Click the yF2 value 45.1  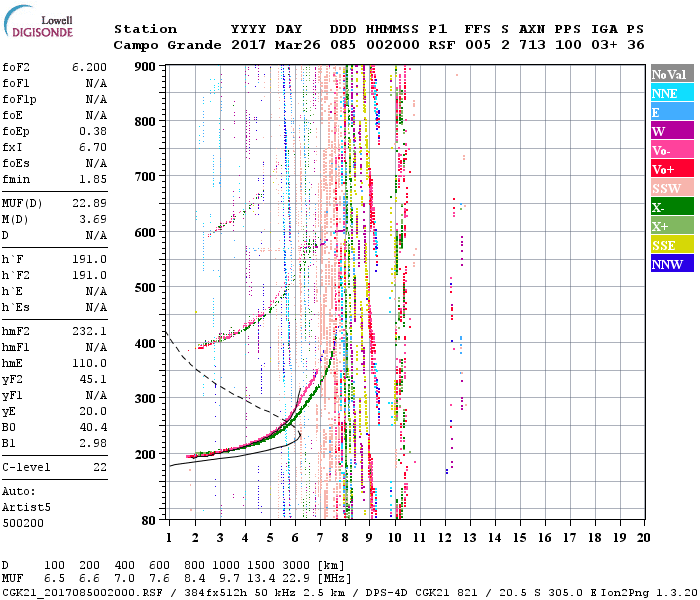point(93,380)
